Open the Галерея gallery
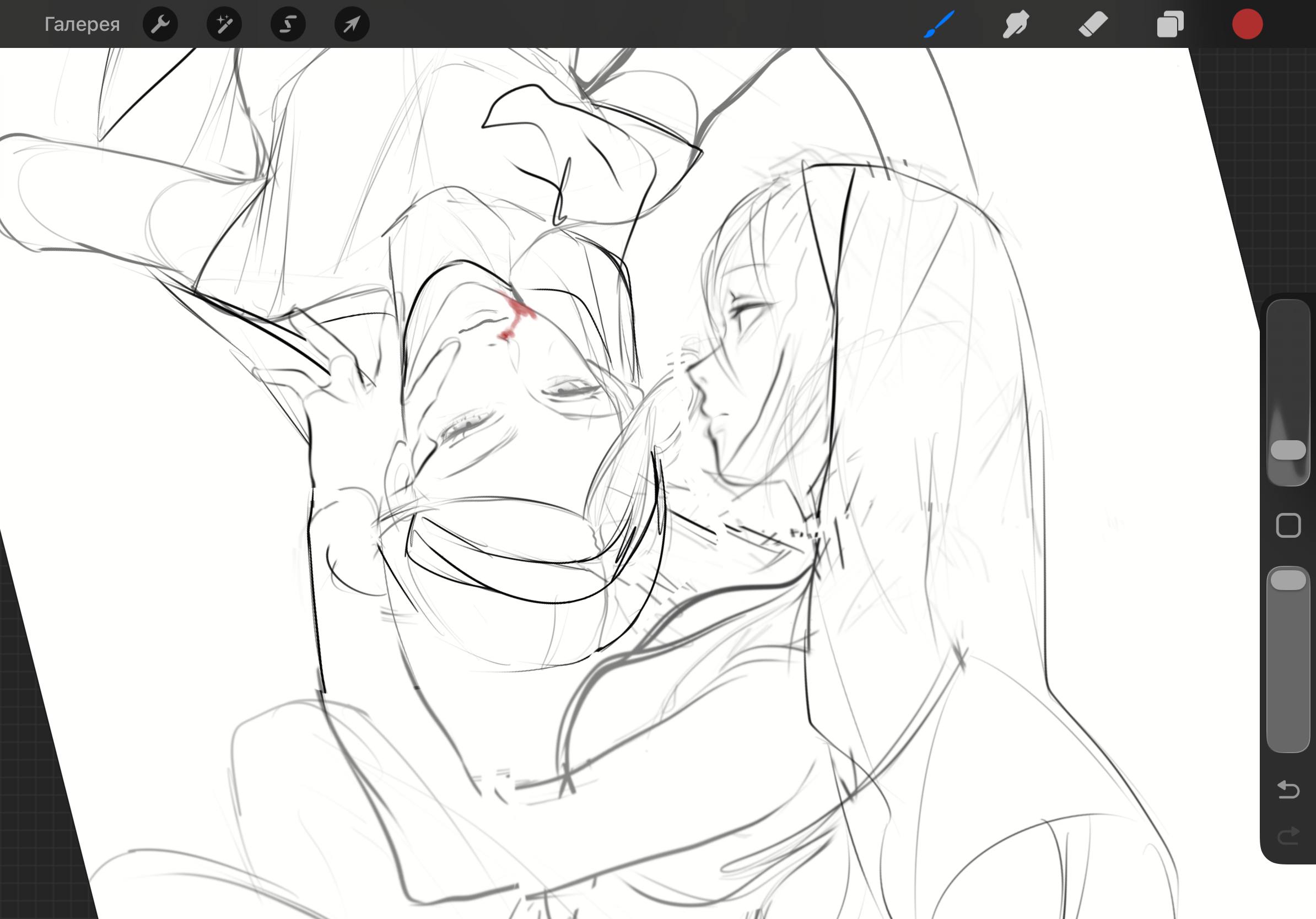The width and height of the screenshot is (1316, 919). point(82,24)
